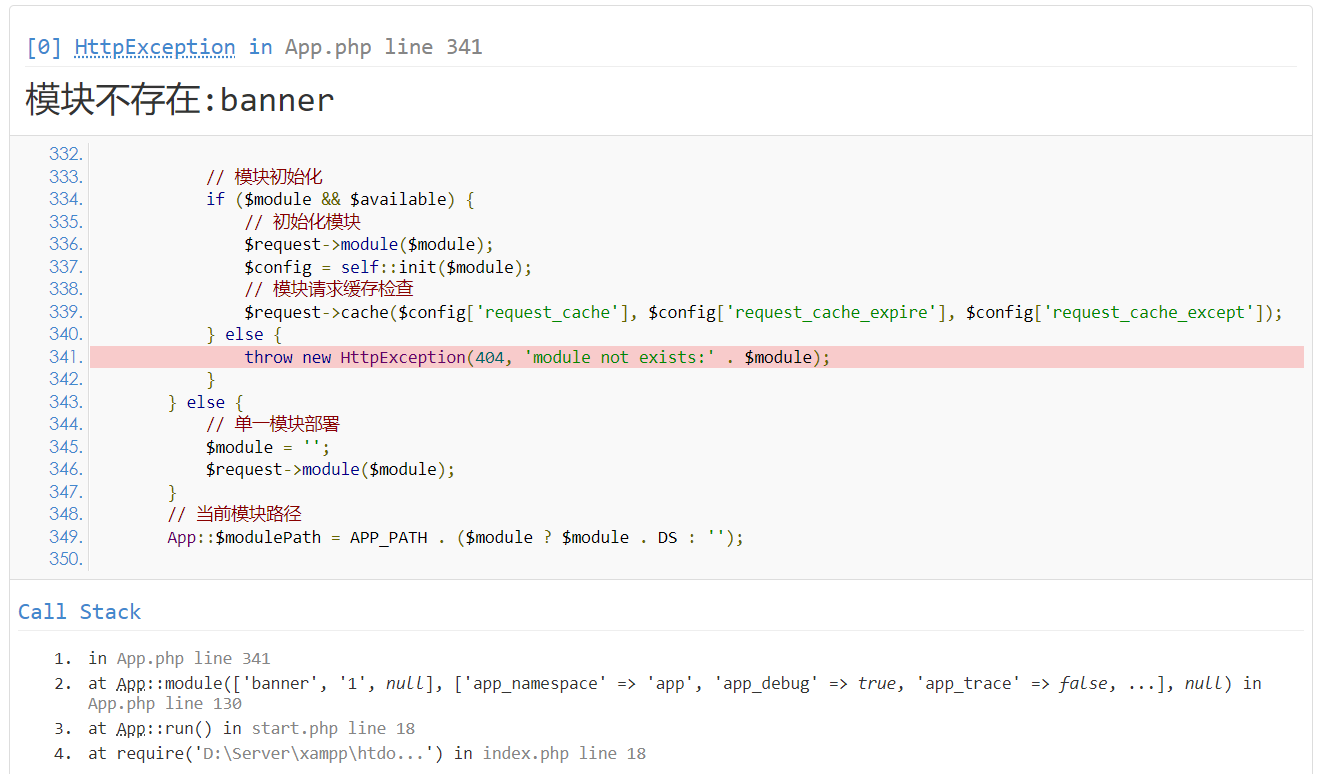Click call stack entry 'in App.php line 341'
The width and height of the screenshot is (1327, 774).
point(179,658)
